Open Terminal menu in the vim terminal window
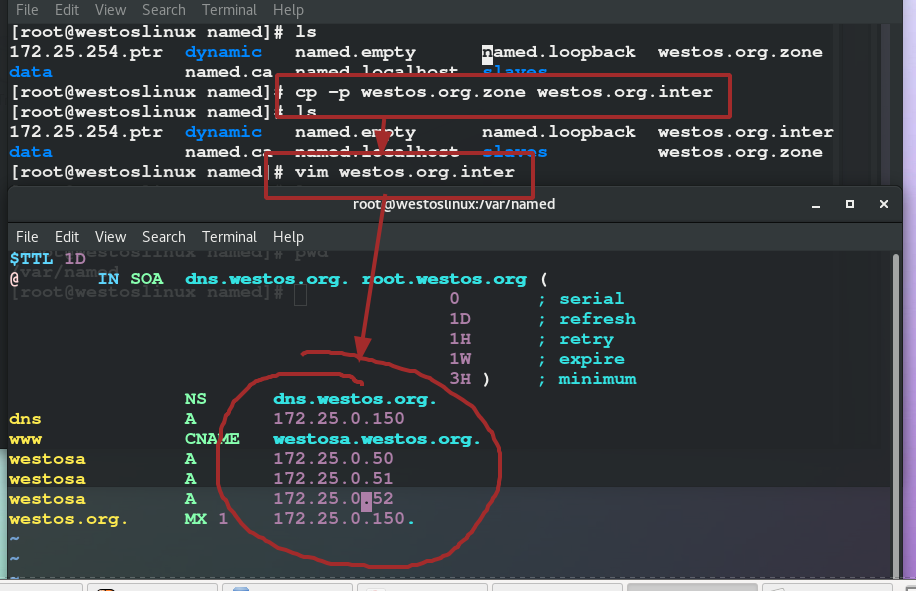This screenshot has height=591, width=916. pyautogui.click(x=229, y=237)
